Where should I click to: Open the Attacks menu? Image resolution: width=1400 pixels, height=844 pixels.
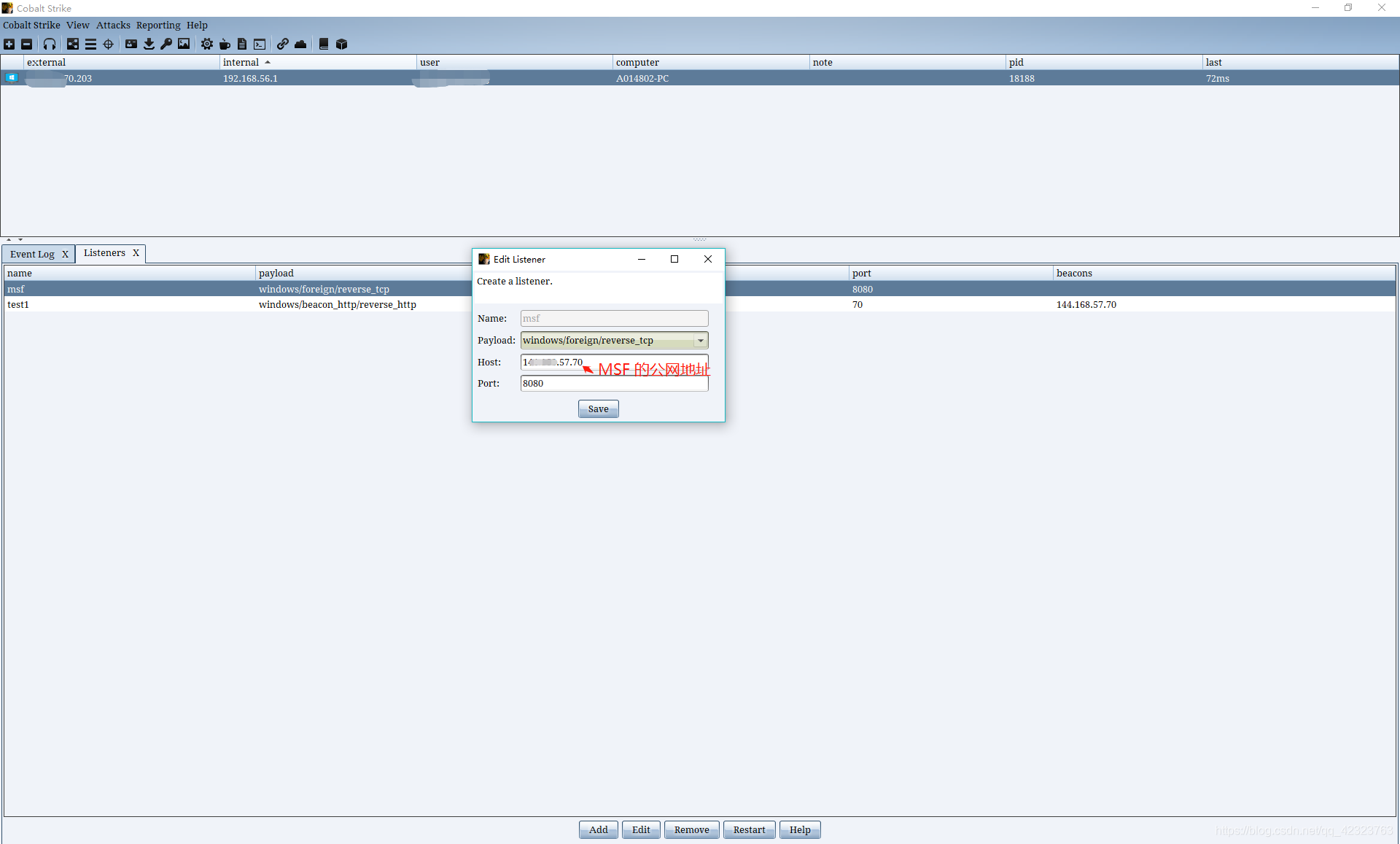tap(113, 25)
